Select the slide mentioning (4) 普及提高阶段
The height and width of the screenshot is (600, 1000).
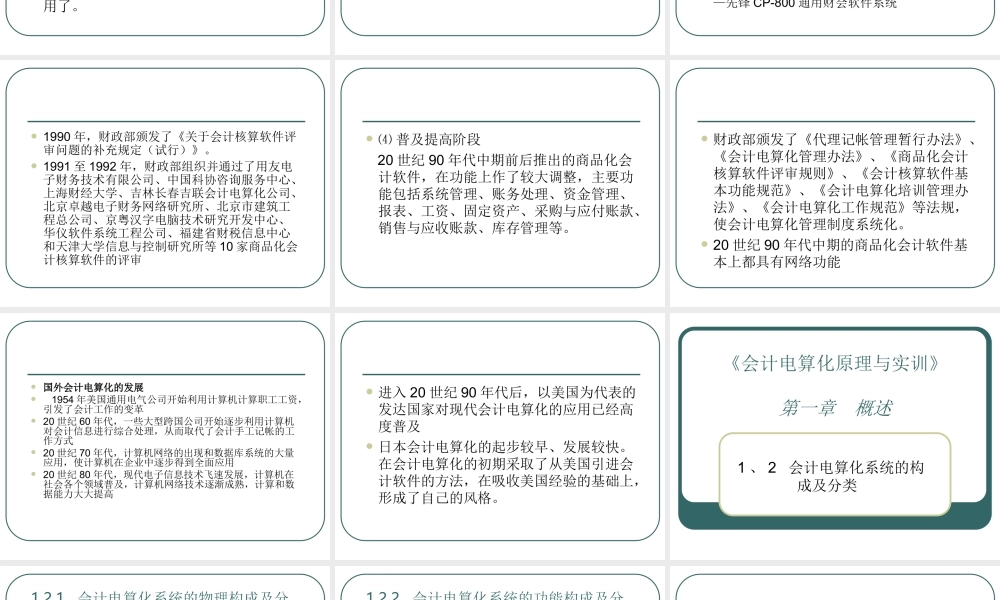click(500, 180)
